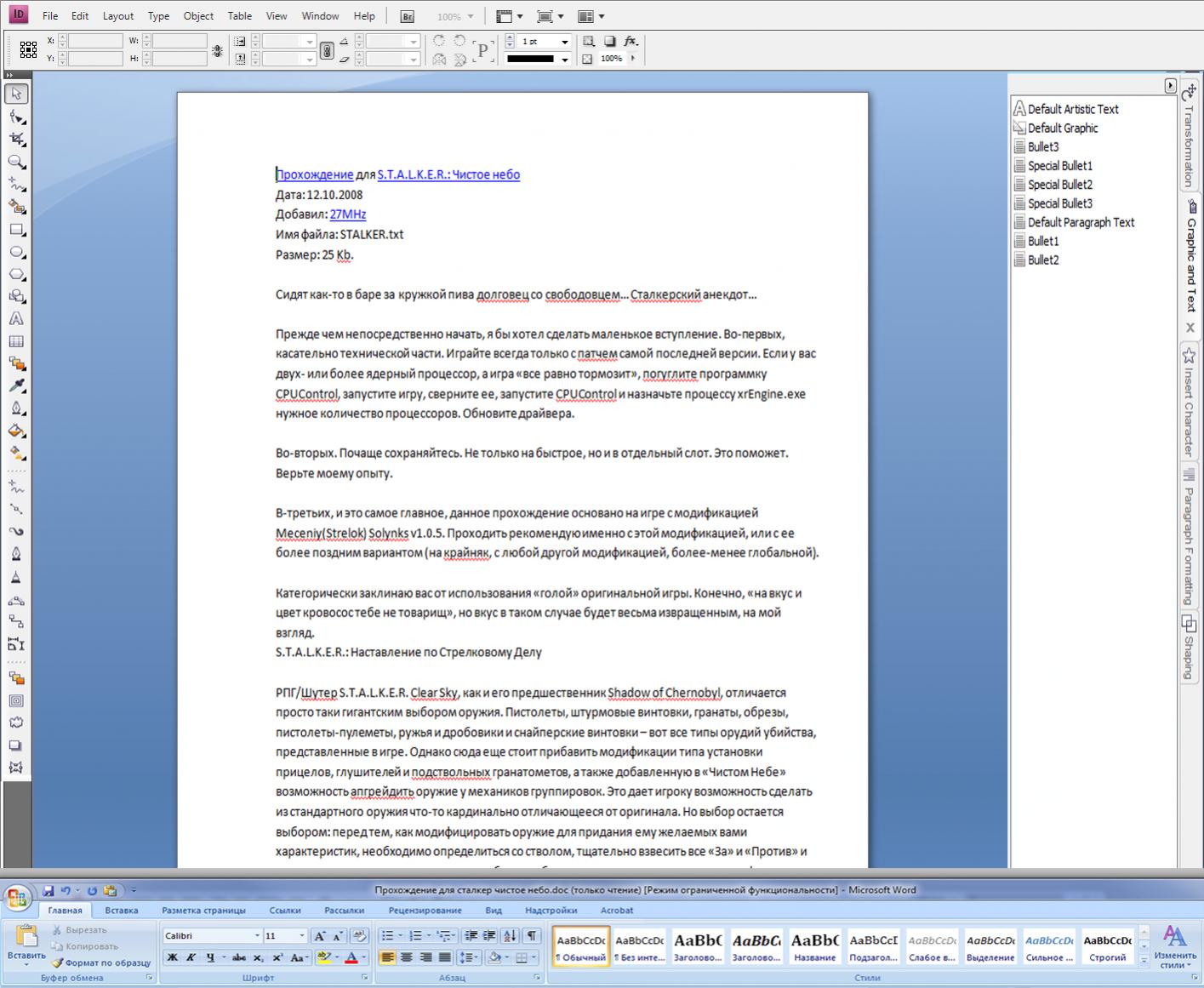This screenshot has width=1204, height=988.
Task: Click the red font color A button
Action: click(351, 957)
